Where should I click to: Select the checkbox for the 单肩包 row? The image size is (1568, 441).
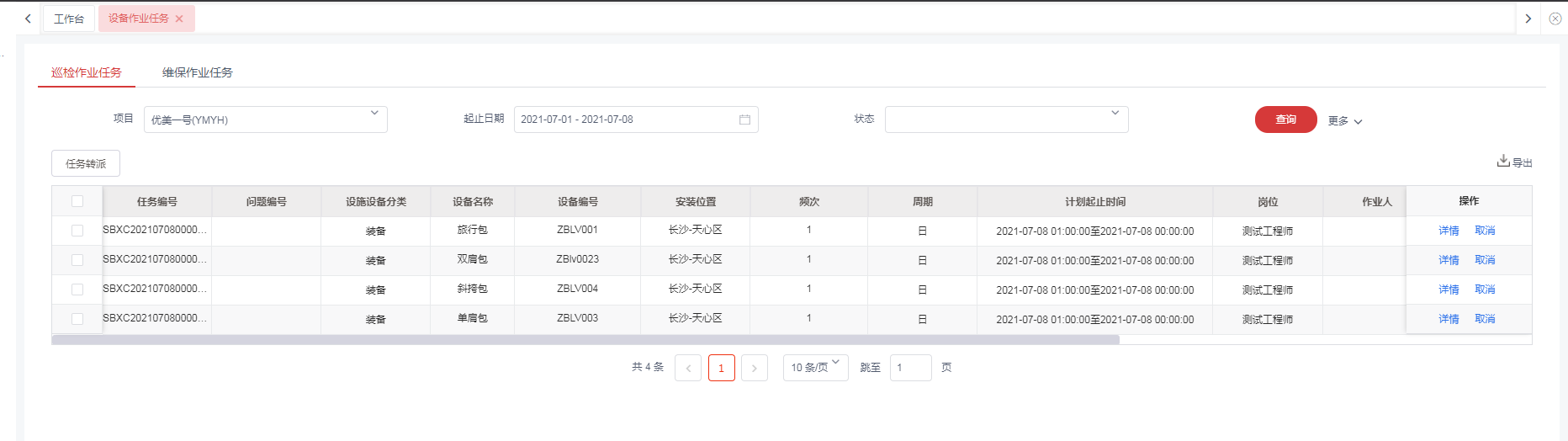tap(77, 319)
